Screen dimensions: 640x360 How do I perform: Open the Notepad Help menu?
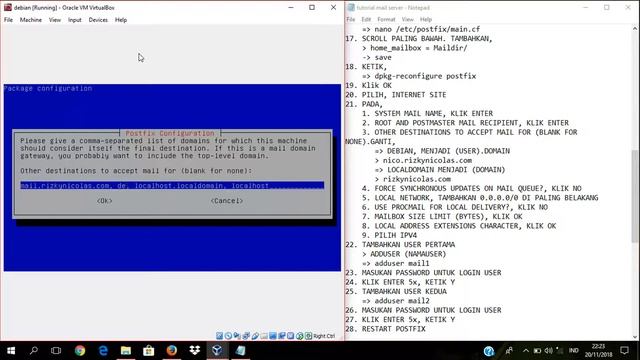click(426, 19)
